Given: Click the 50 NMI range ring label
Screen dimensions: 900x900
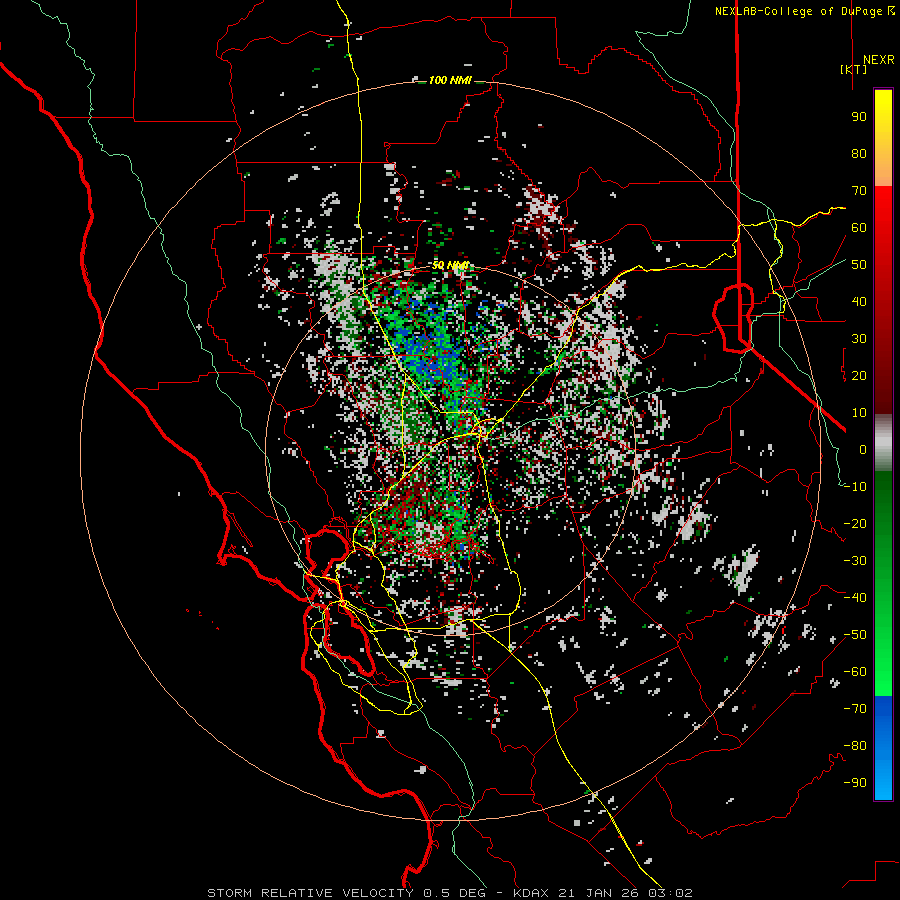Looking at the screenshot, I should (450, 265).
